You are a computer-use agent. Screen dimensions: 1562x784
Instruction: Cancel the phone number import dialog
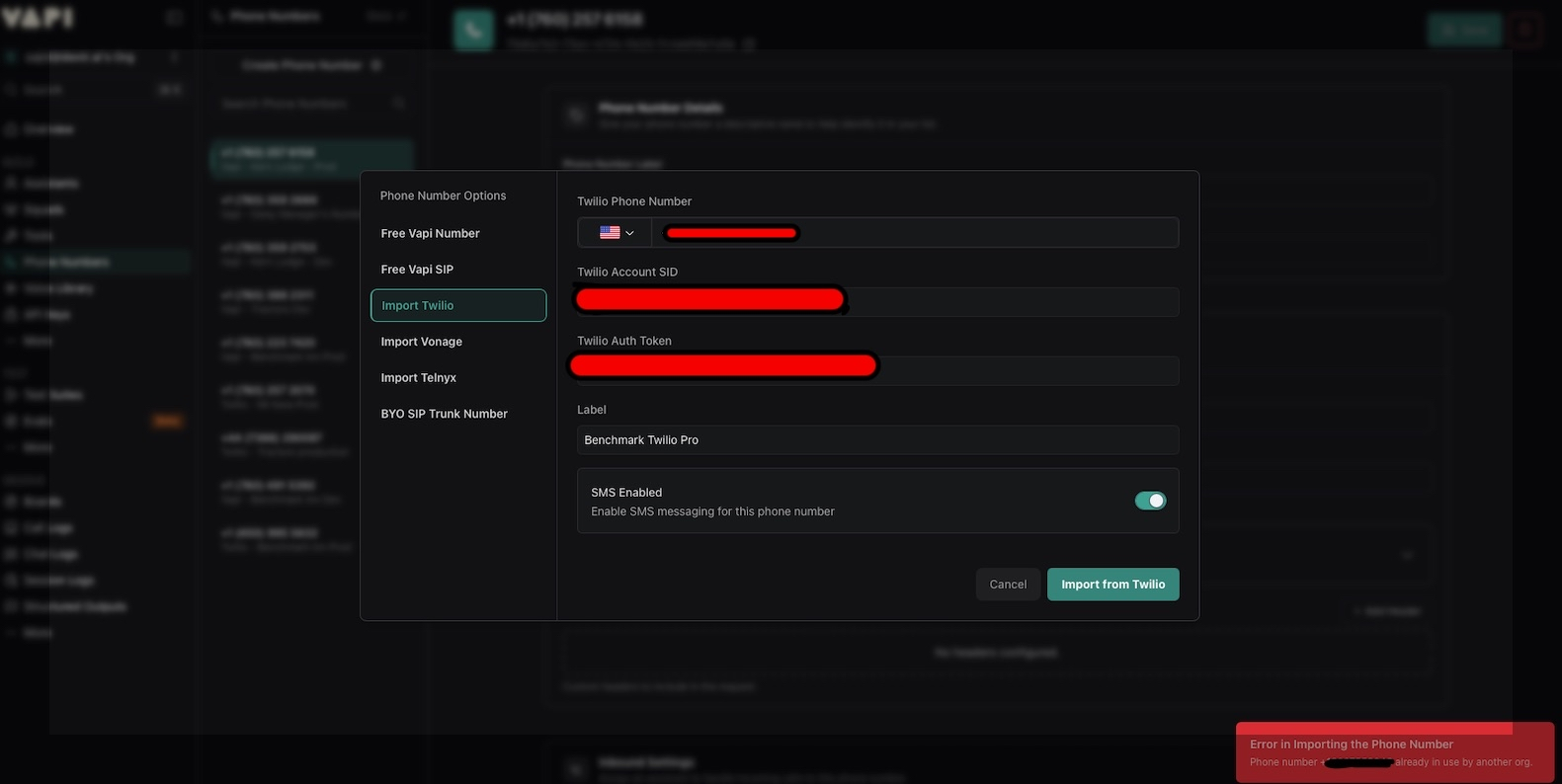(x=1008, y=585)
